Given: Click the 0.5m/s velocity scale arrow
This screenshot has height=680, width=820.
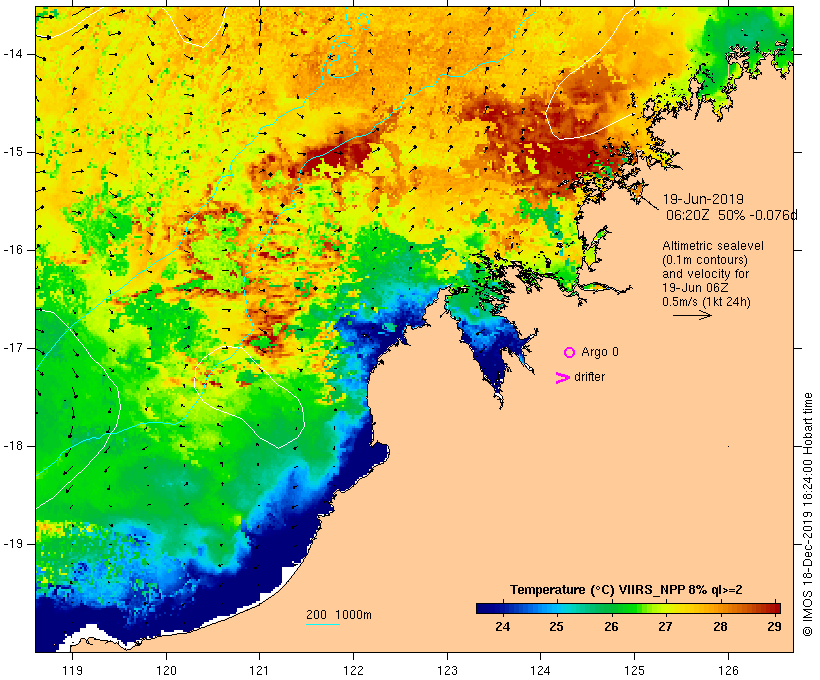Looking at the screenshot, I should tap(692, 315).
